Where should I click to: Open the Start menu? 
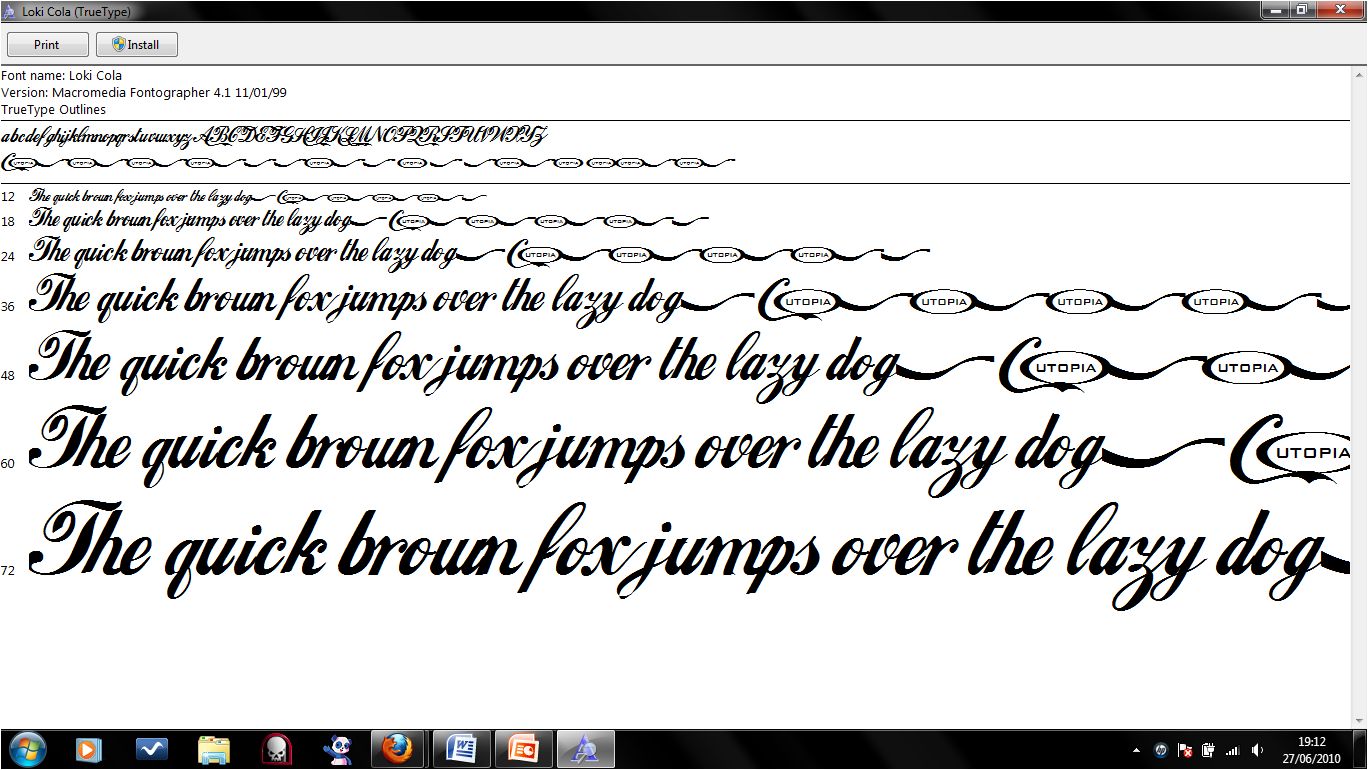(27, 748)
